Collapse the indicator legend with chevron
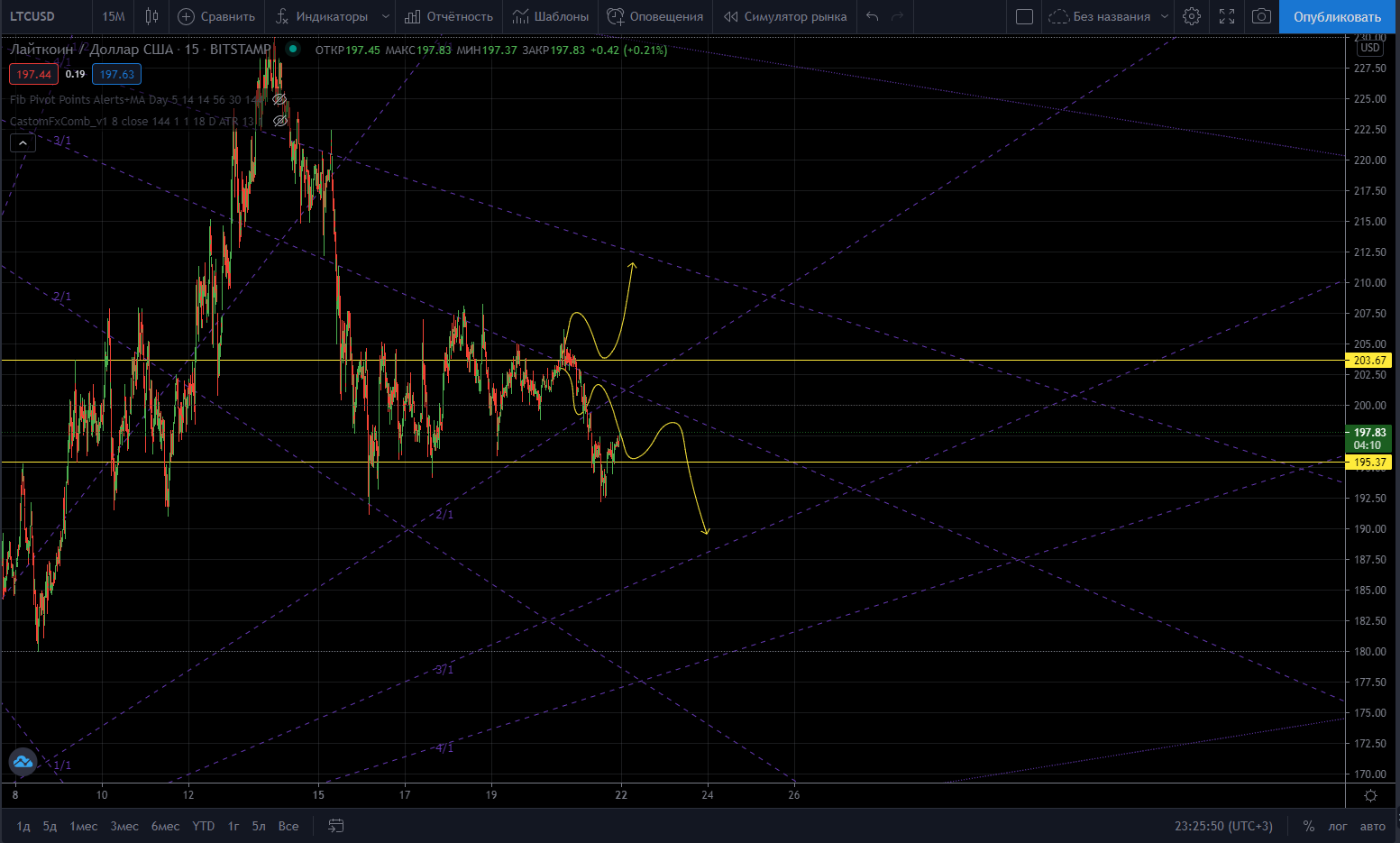Image resolution: width=1400 pixels, height=843 pixels. [23, 142]
